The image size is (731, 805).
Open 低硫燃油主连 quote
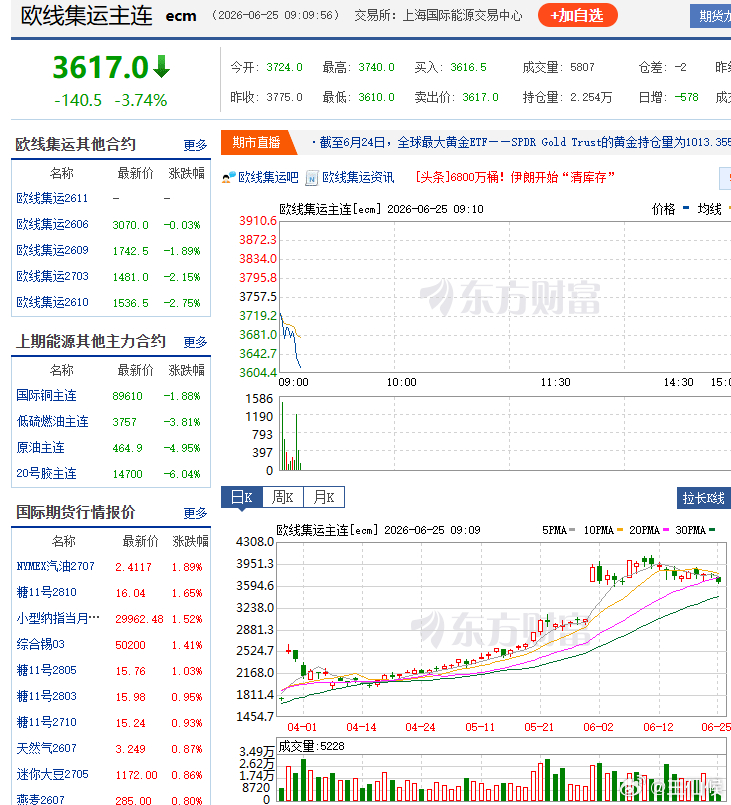point(52,421)
